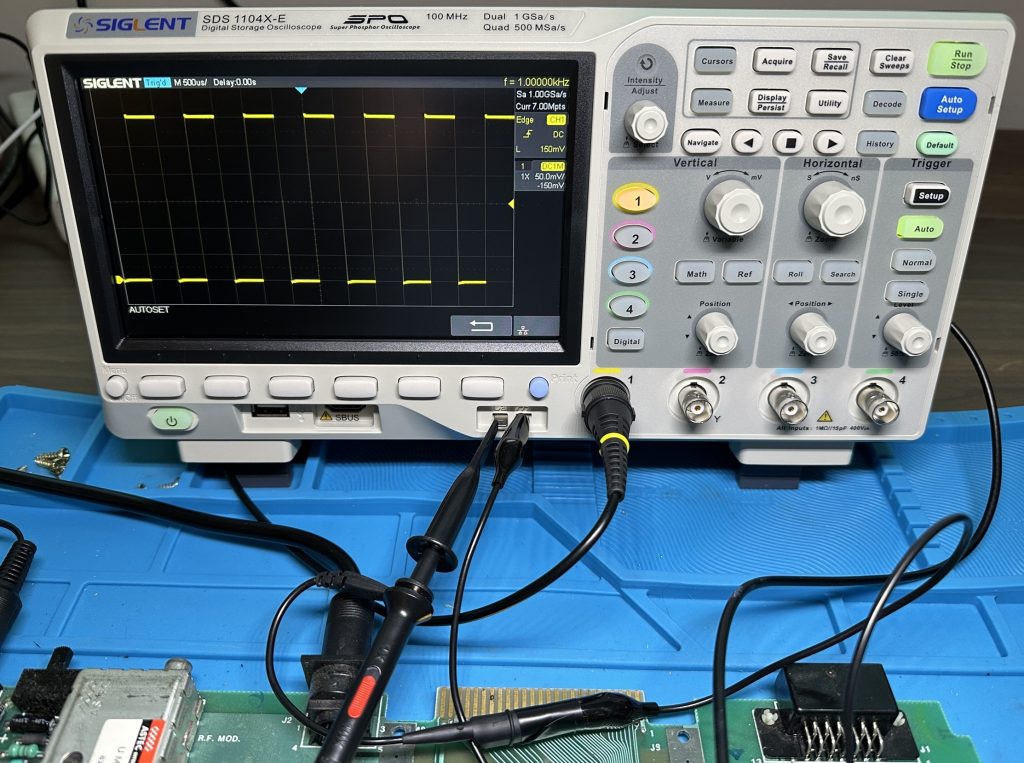Push the Ref button
Viewport: 1024px width, 763px height.
[x=743, y=274]
